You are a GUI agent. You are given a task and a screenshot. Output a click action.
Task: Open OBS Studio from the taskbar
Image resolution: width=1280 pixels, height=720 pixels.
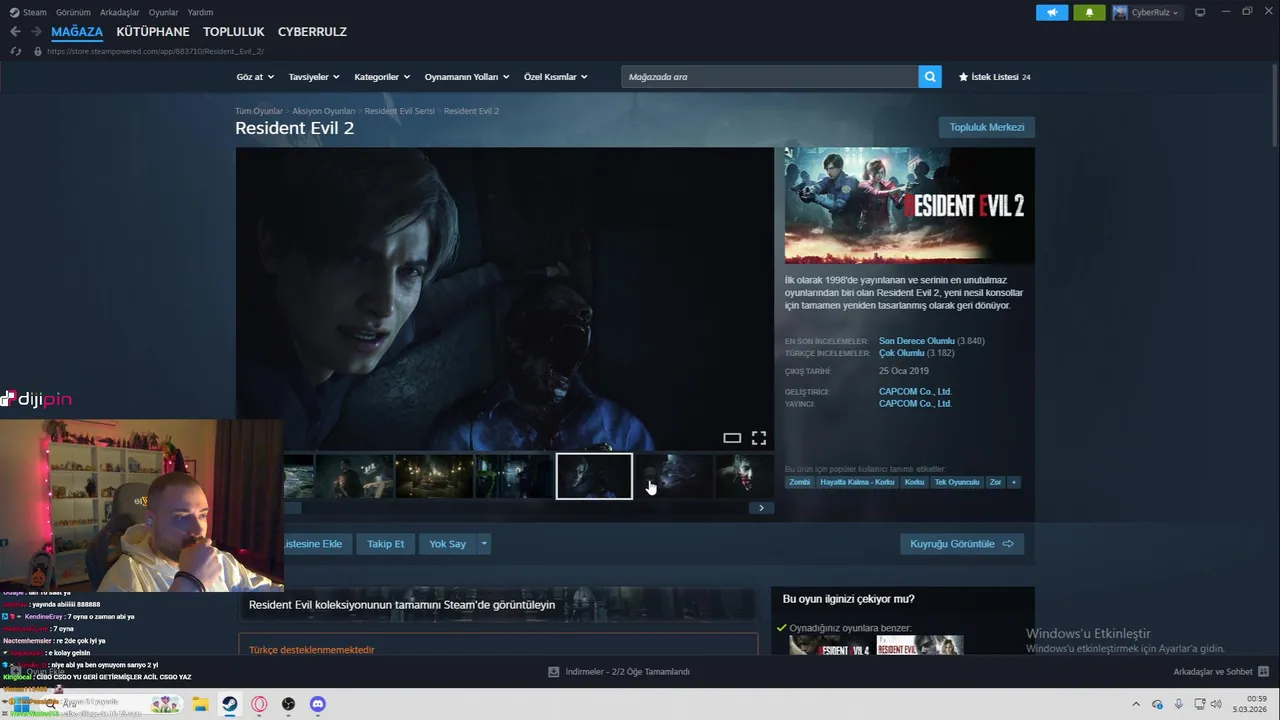(288, 704)
